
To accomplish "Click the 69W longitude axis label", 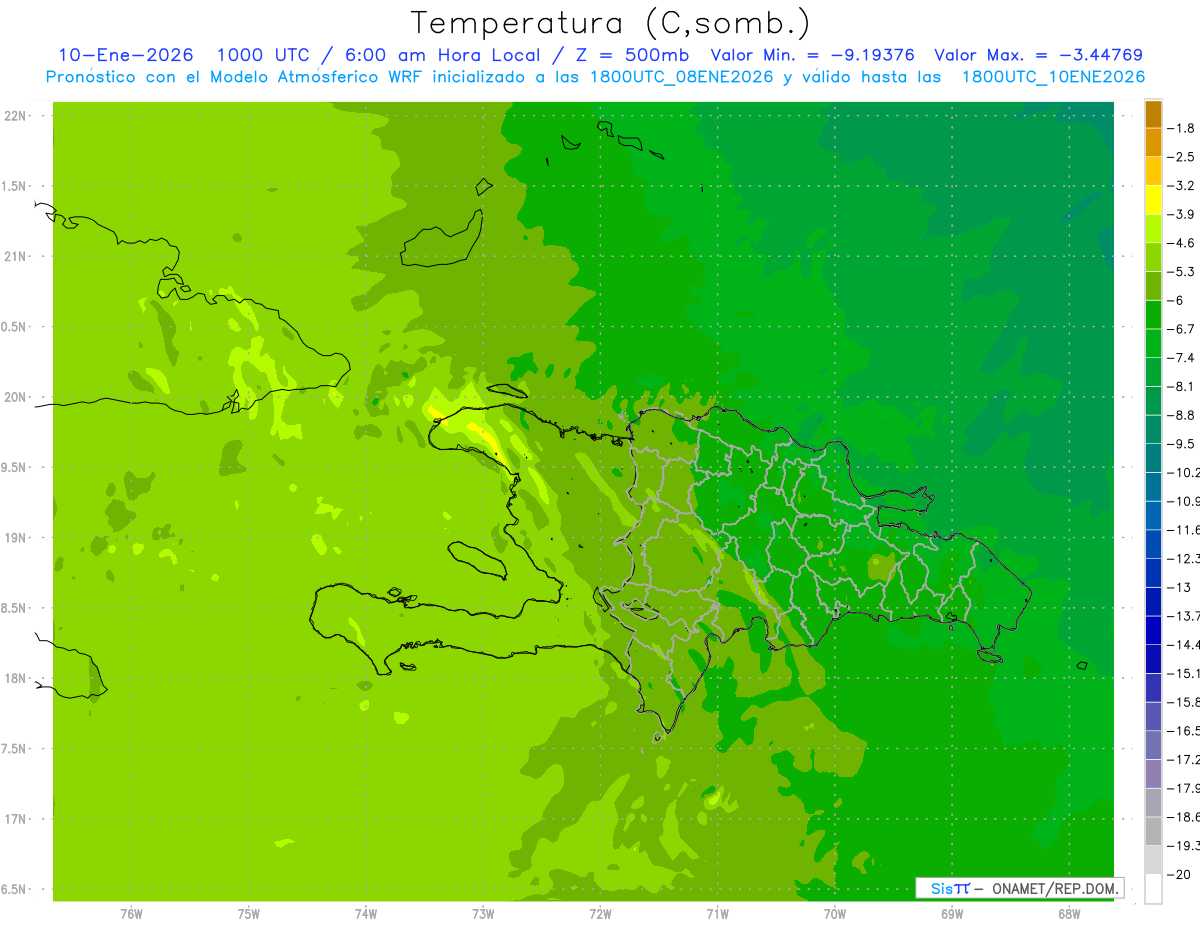I will click(952, 914).
